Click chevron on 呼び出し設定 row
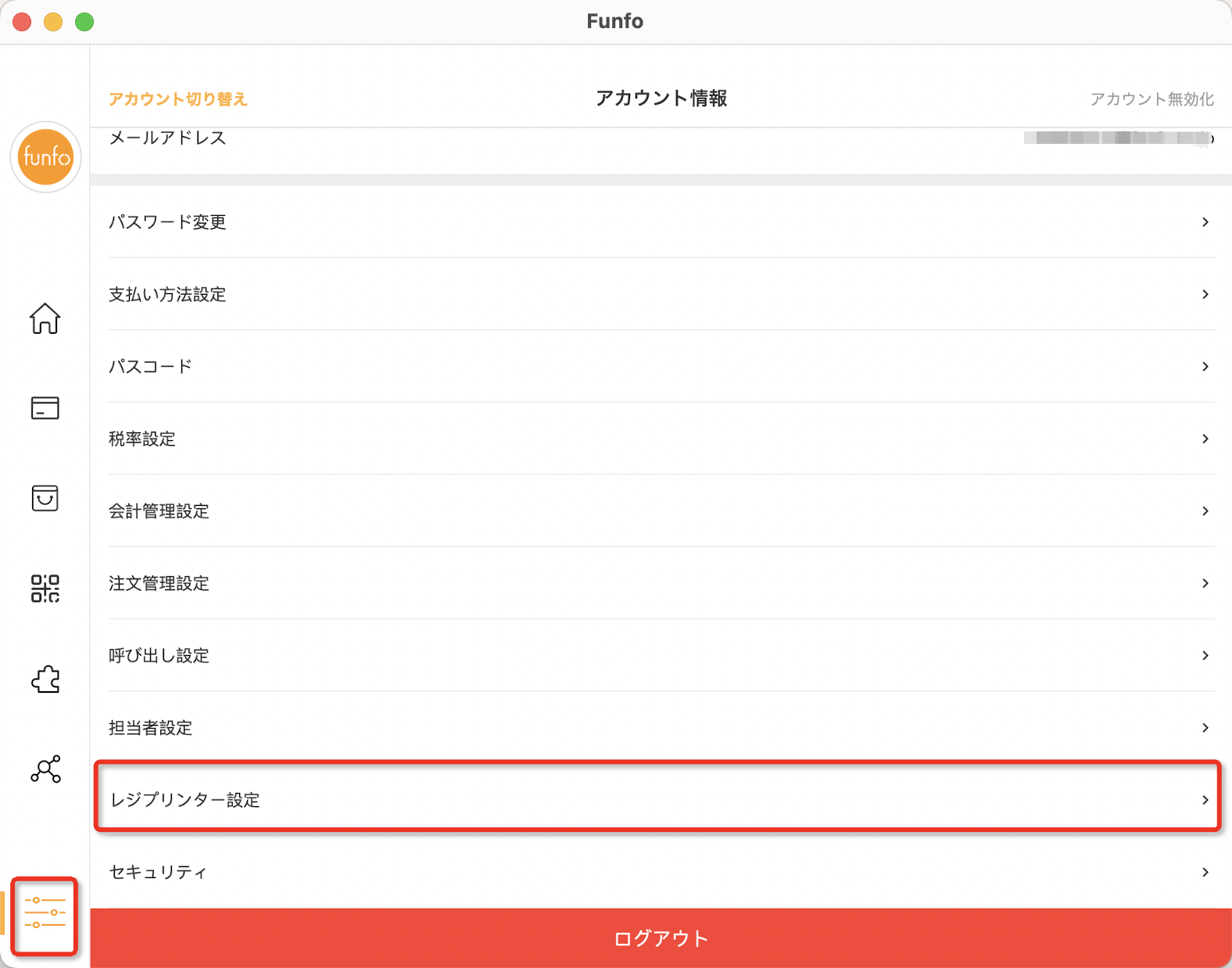 [1205, 655]
